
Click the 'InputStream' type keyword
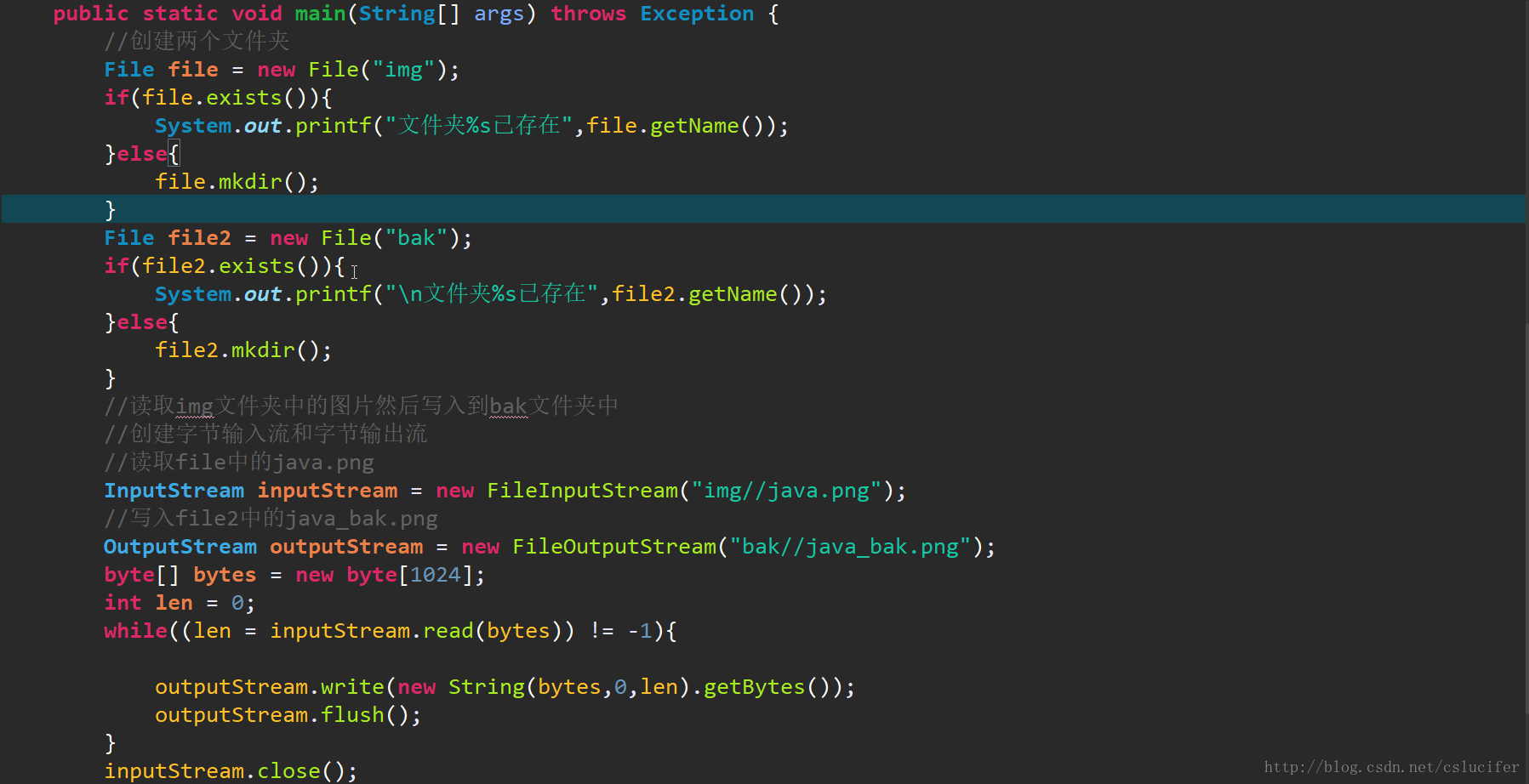(x=174, y=491)
